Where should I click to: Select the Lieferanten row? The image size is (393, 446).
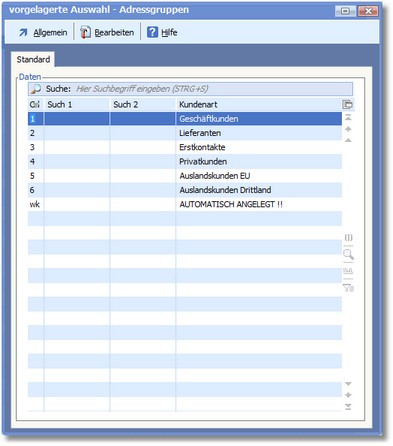click(x=185, y=133)
